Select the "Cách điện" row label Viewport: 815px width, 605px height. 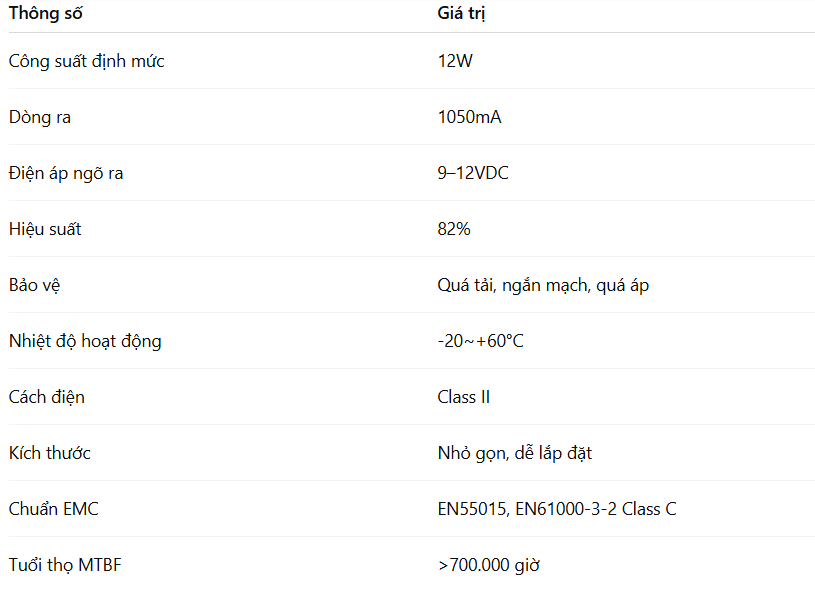click(47, 397)
